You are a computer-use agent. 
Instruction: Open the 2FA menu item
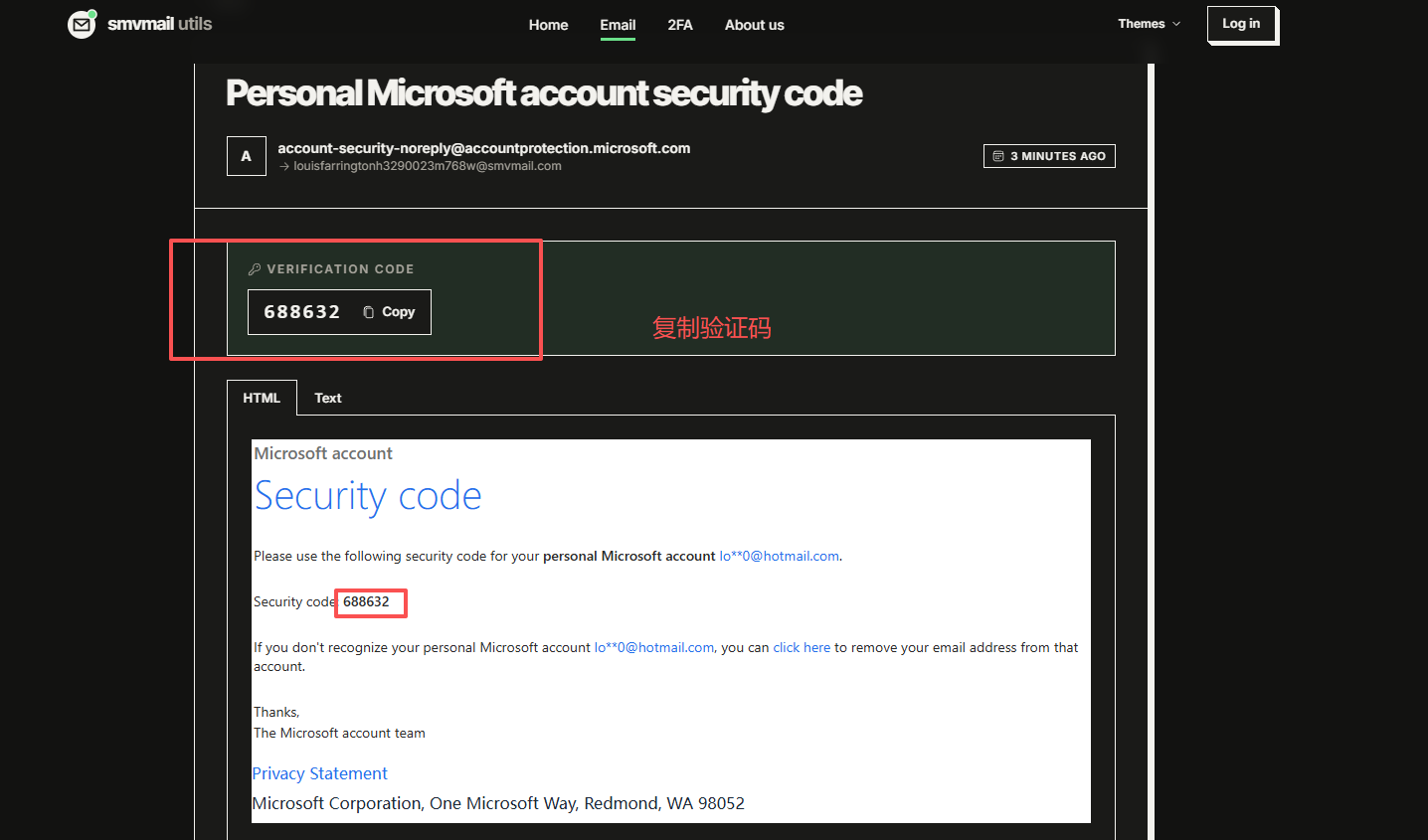click(680, 25)
